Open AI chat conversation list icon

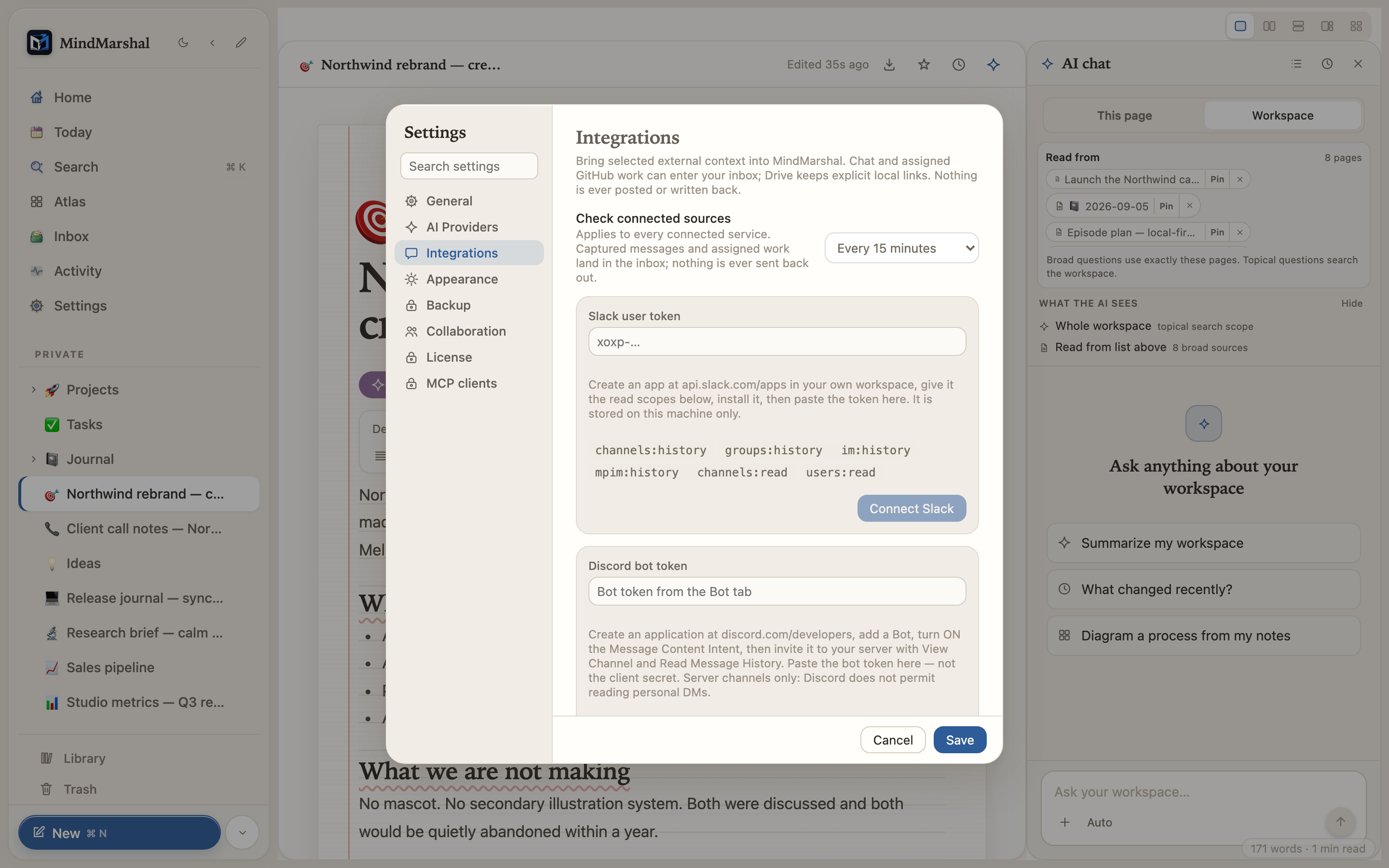[1296, 64]
